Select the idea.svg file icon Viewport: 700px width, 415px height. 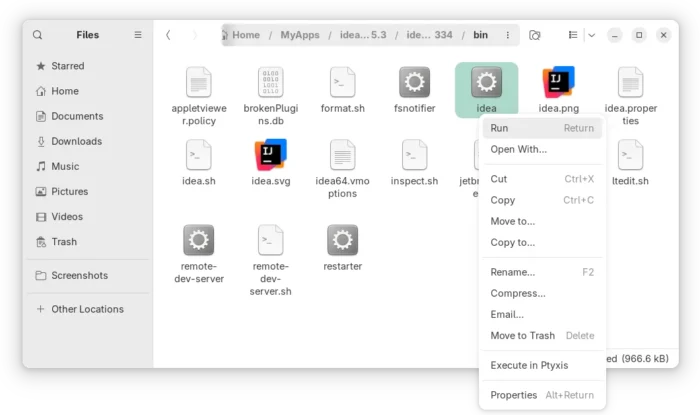[x=270, y=156]
